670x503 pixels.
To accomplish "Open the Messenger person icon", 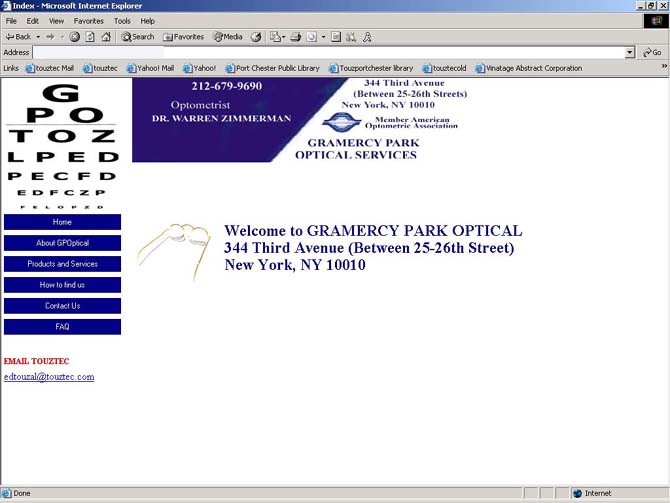I will (x=367, y=37).
